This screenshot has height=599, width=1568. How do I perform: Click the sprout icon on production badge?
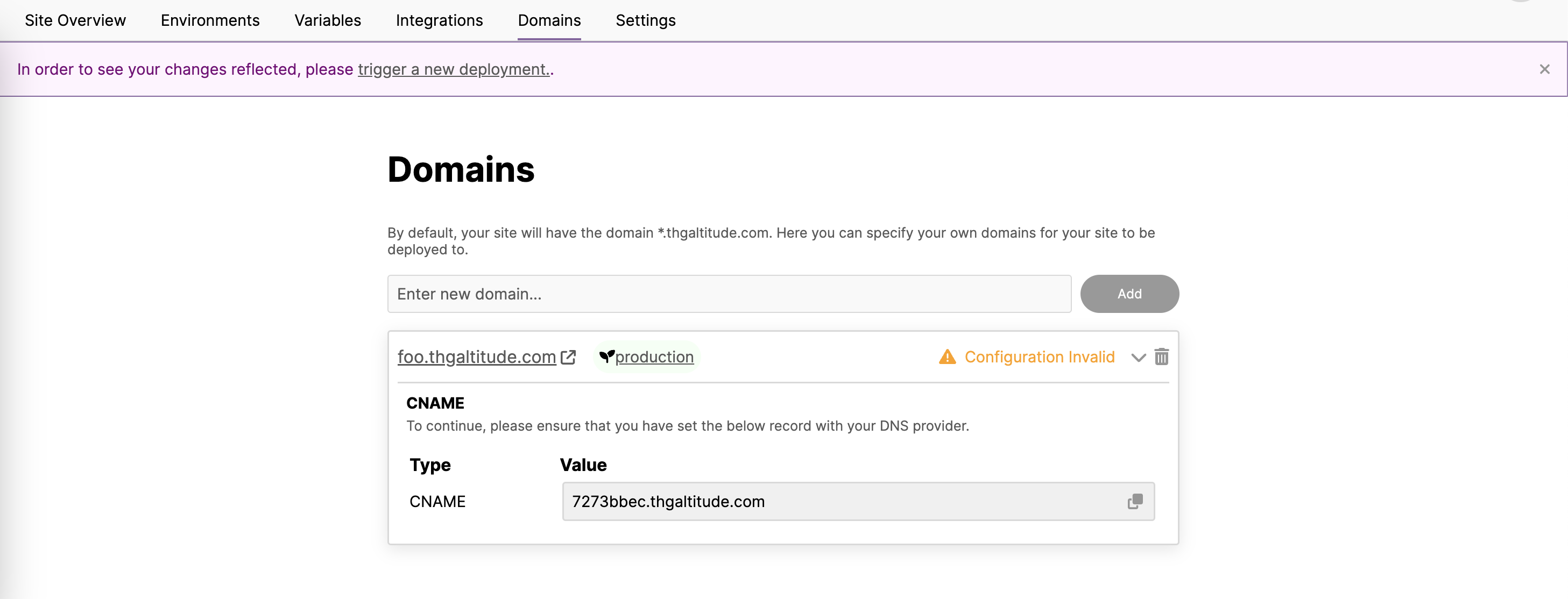[606, 356]
